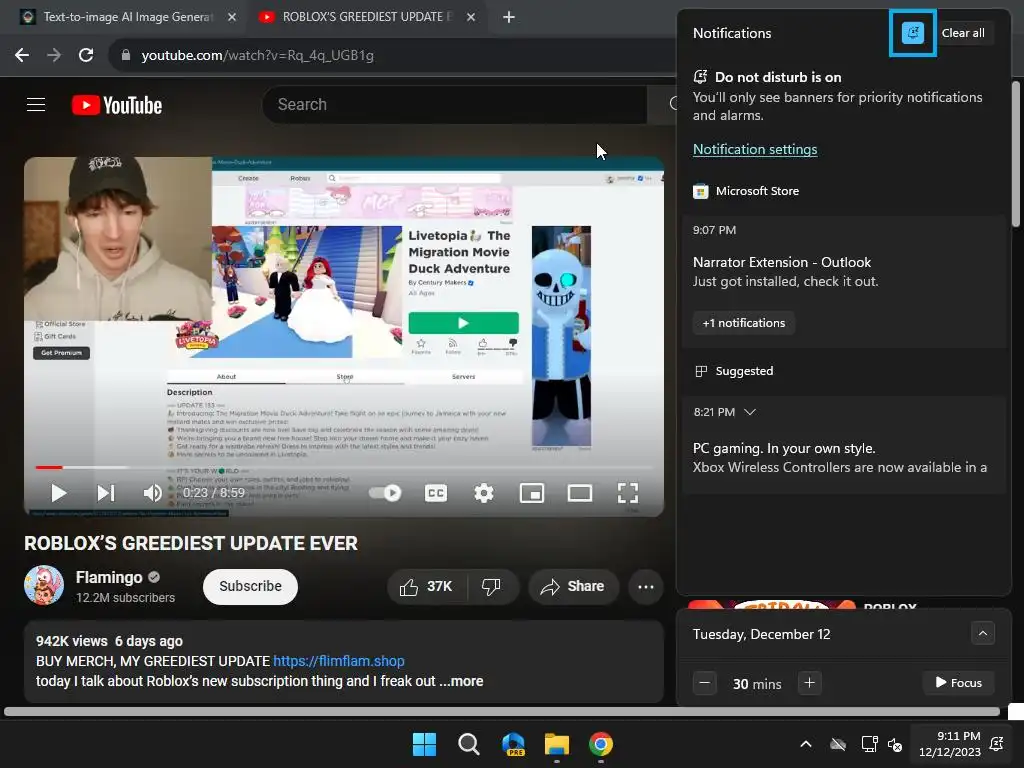Viewport: 1024px width, 768px height.
Task: Select the ROBLOX'S GREEDIEST UPDATE tab
Action: coord(366,17)
